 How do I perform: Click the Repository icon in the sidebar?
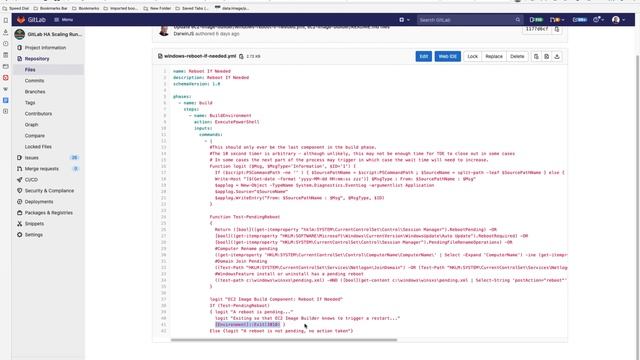click(x=19, y=59)
